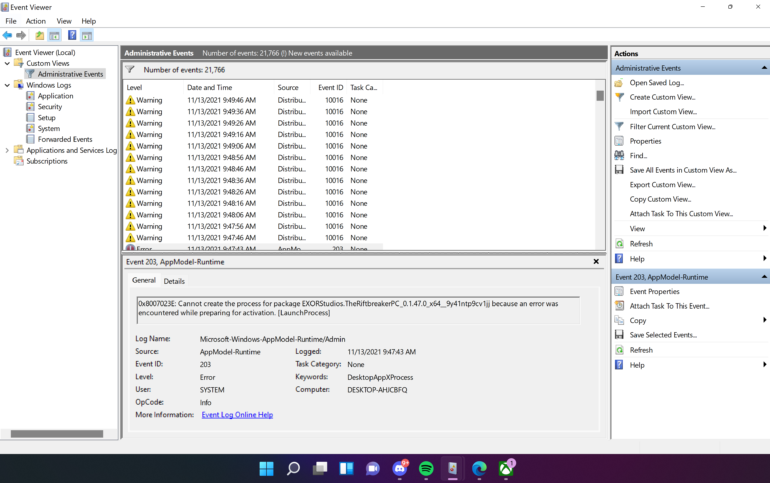This screenshot has width=770, height=483.
Task: Select the System log in tree
Action: point(49,128)
